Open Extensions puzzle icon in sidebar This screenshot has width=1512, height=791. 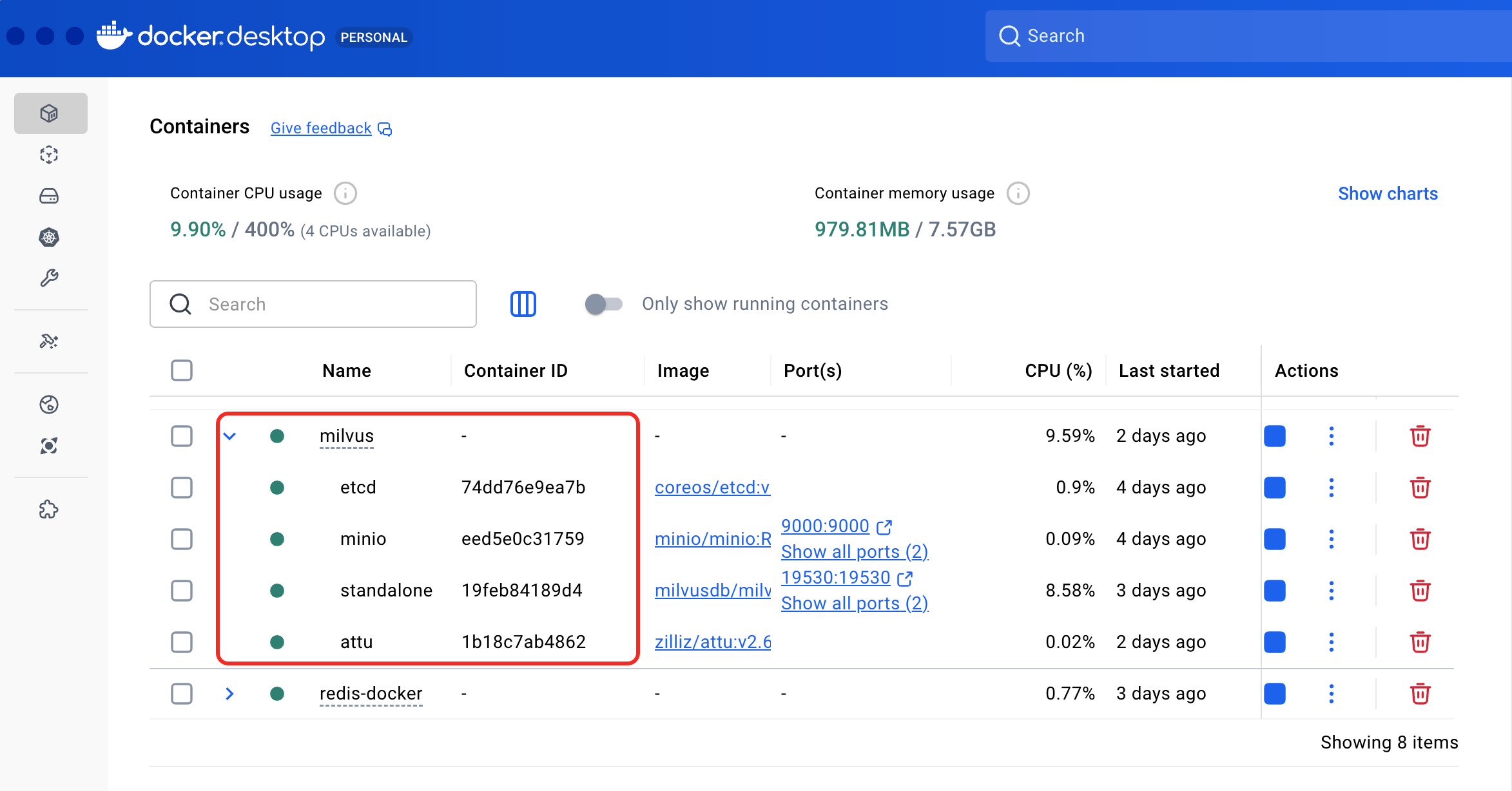coord(50,510)
